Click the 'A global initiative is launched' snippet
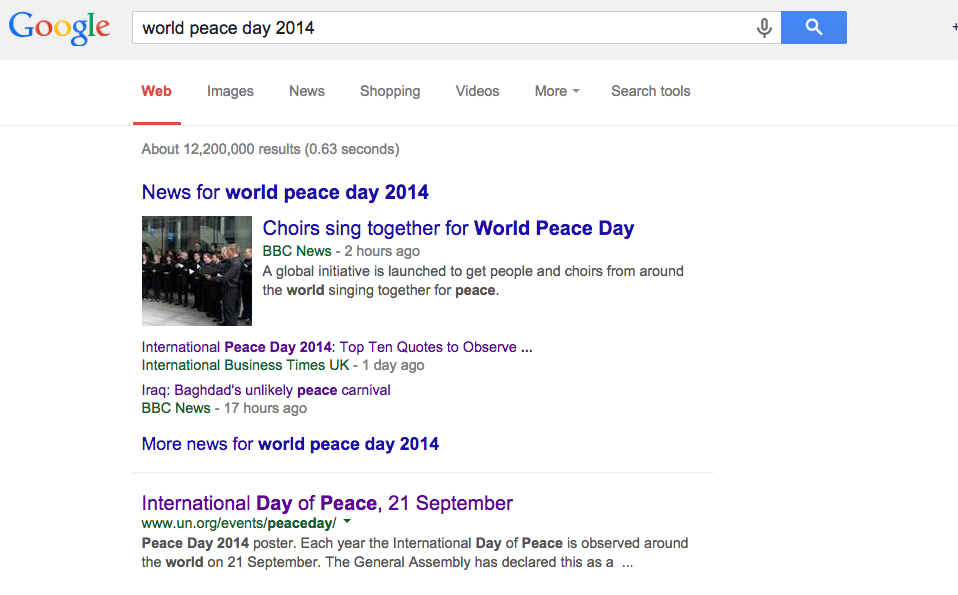This screenshot has width=958, height=595. click(473, 280)
